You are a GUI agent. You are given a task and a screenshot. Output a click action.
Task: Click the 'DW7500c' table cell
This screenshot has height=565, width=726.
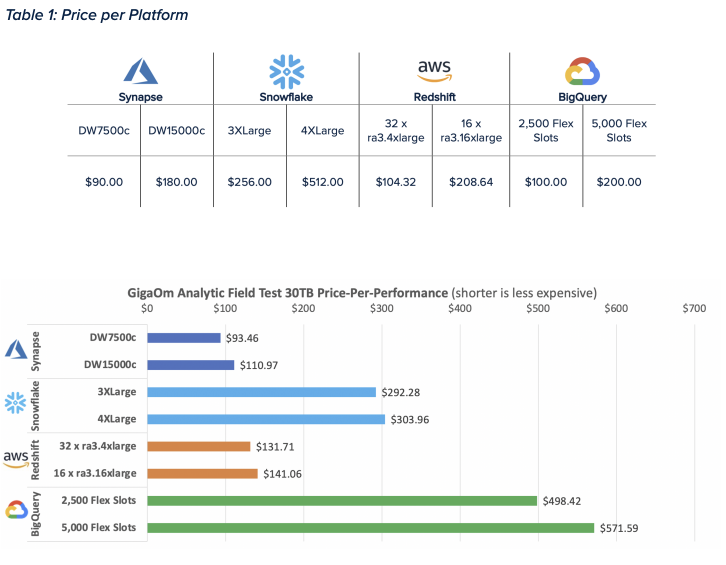coord(104,131)
